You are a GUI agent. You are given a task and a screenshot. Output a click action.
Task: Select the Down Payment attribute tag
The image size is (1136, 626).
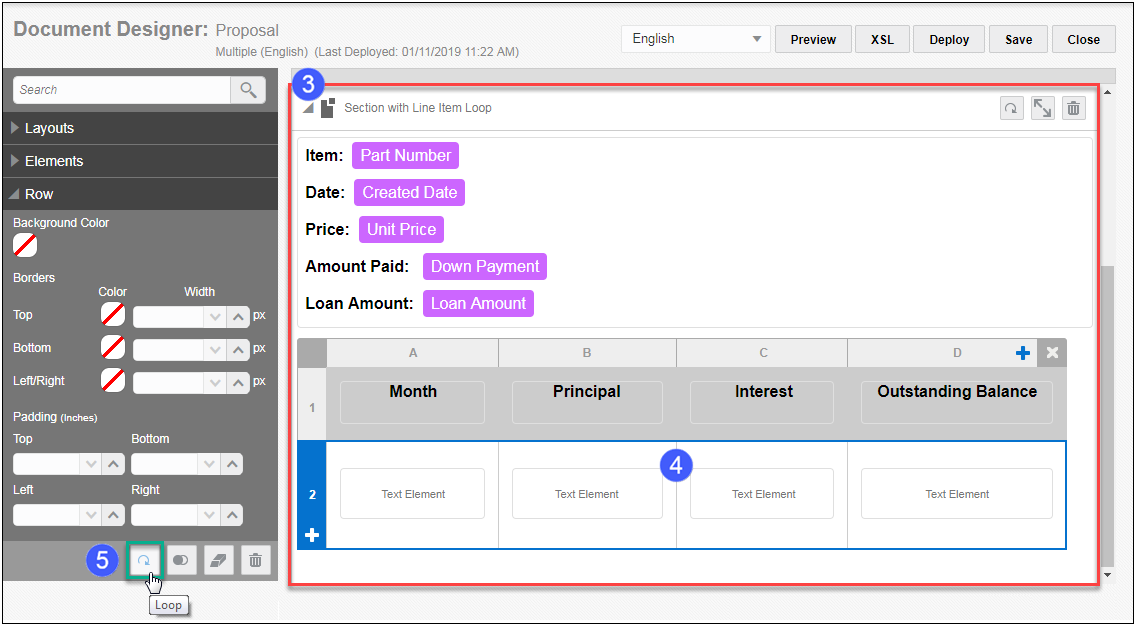[x=485, y=267]
